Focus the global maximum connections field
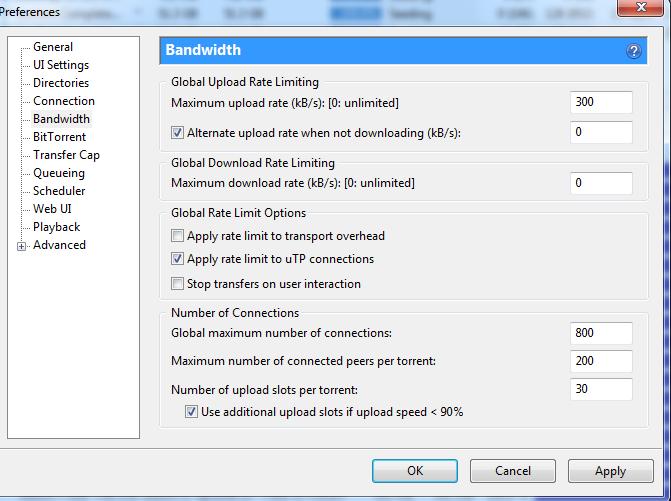The image size is (671, 501). click(x=601, y=333)
